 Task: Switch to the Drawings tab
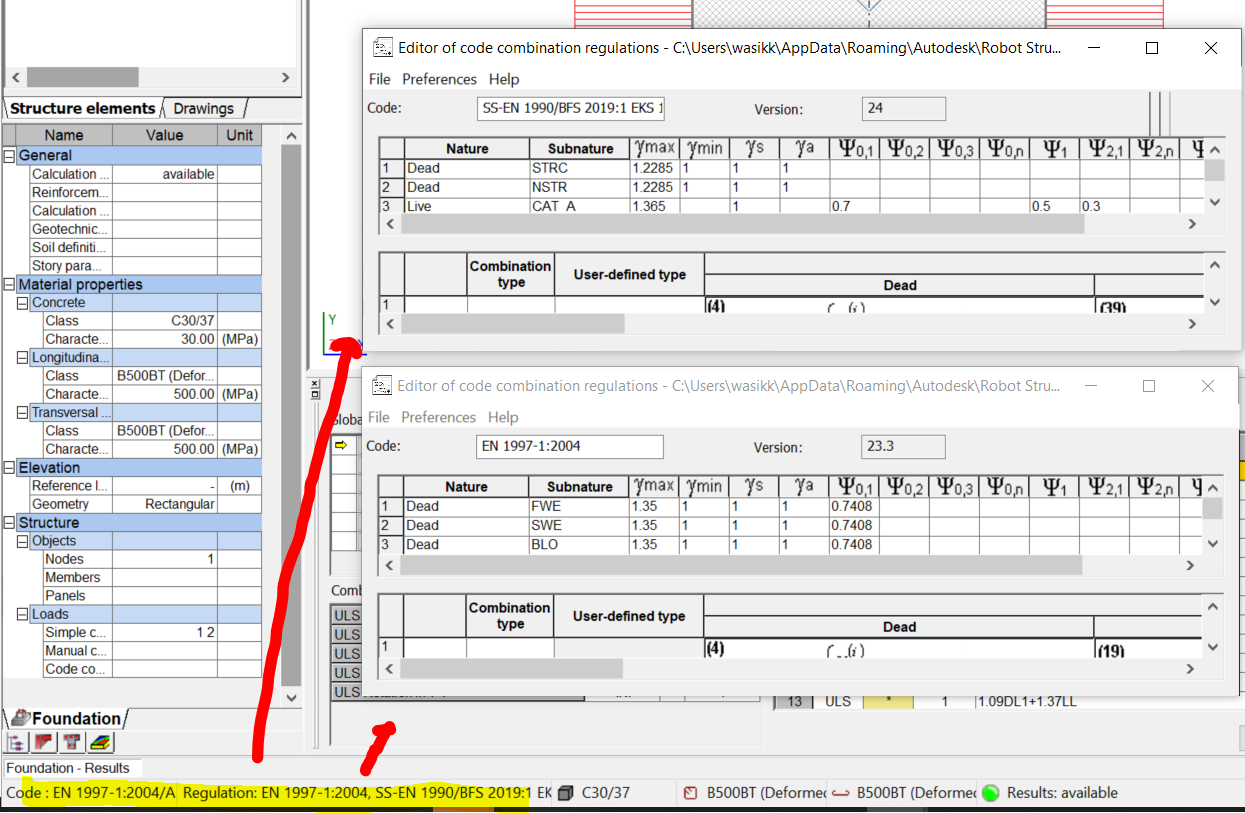pos(204,107)
